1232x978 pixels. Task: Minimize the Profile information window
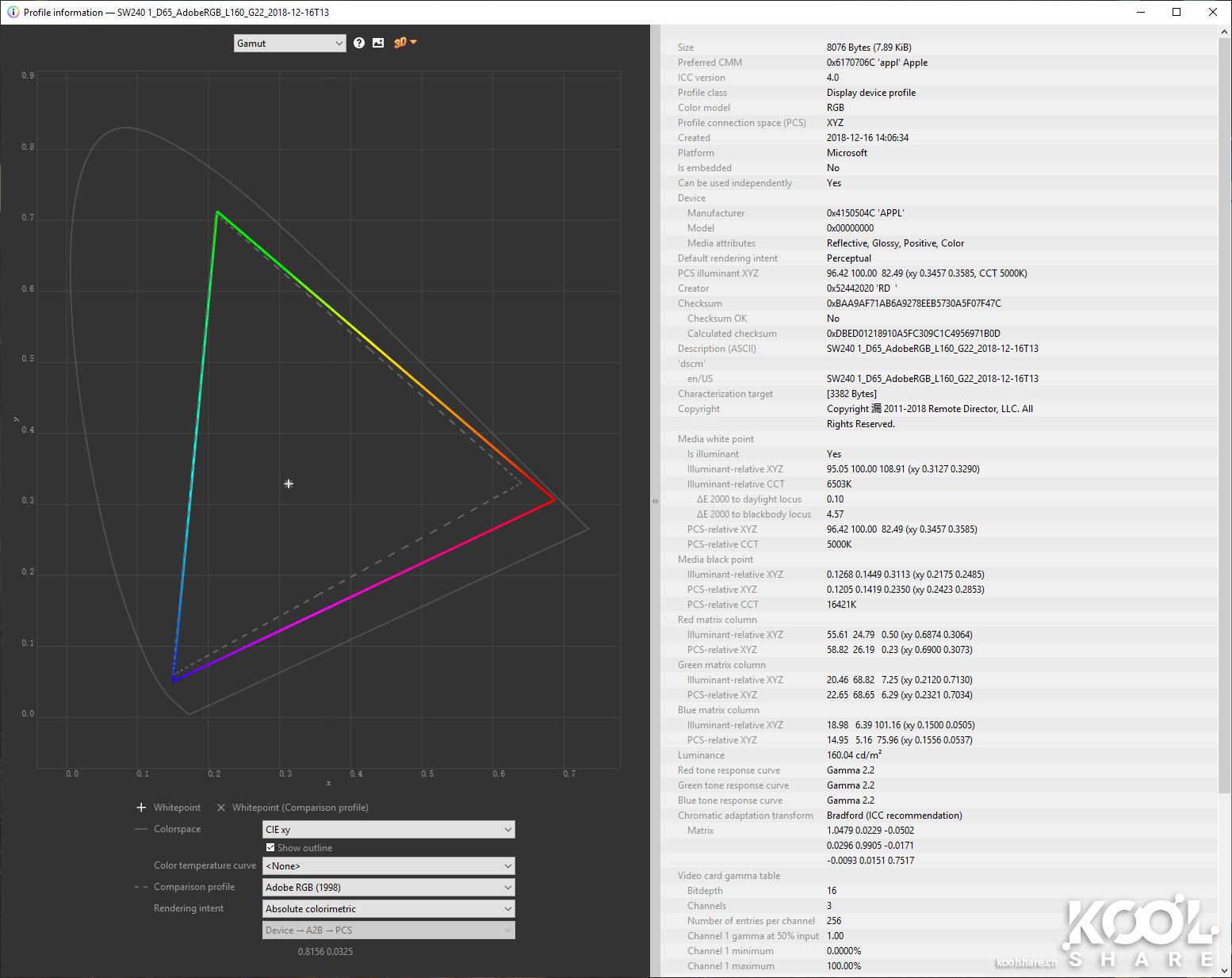click(1140, 12)
